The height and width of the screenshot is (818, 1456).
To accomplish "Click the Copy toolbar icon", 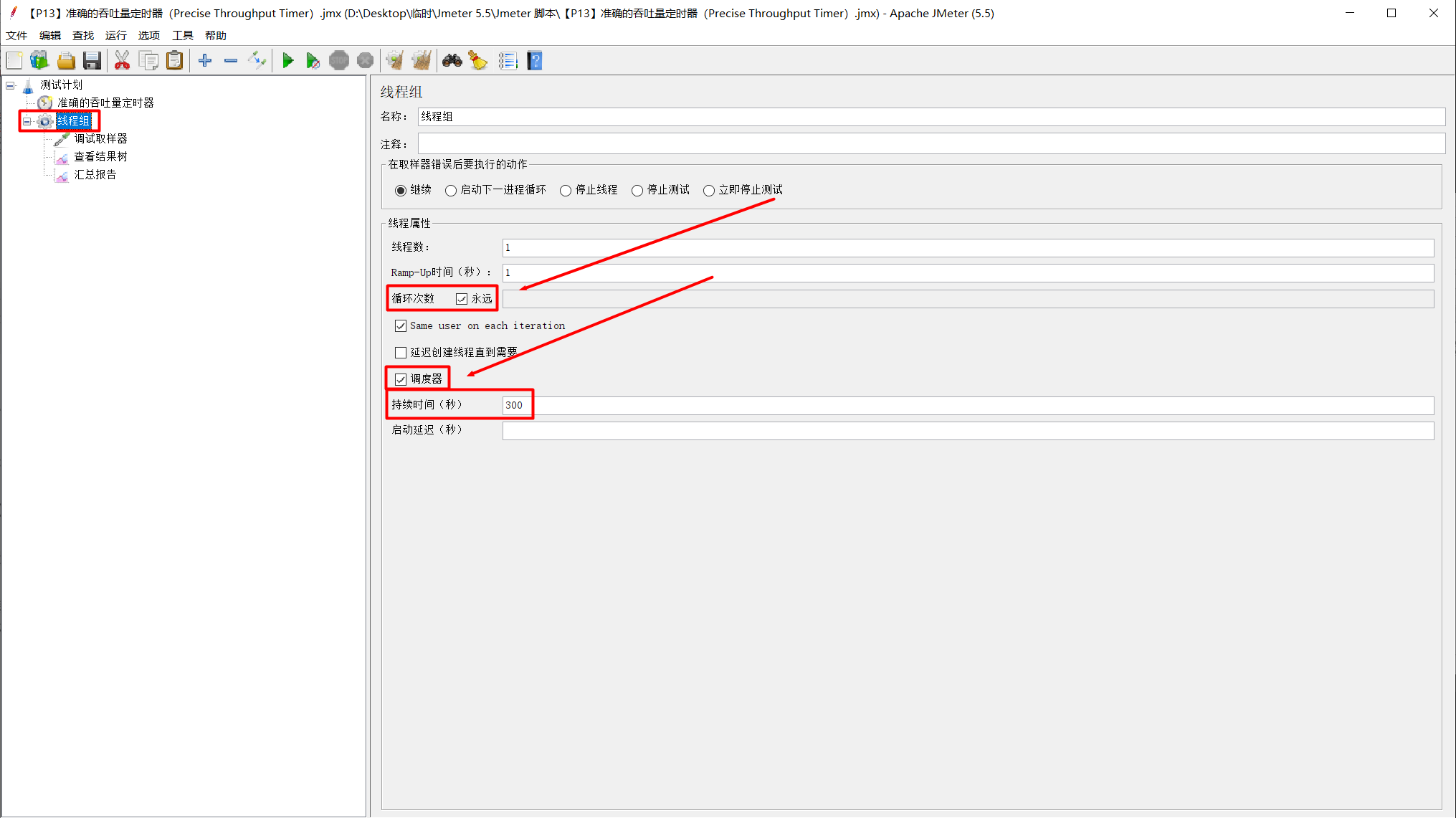I will pos(149,61).
